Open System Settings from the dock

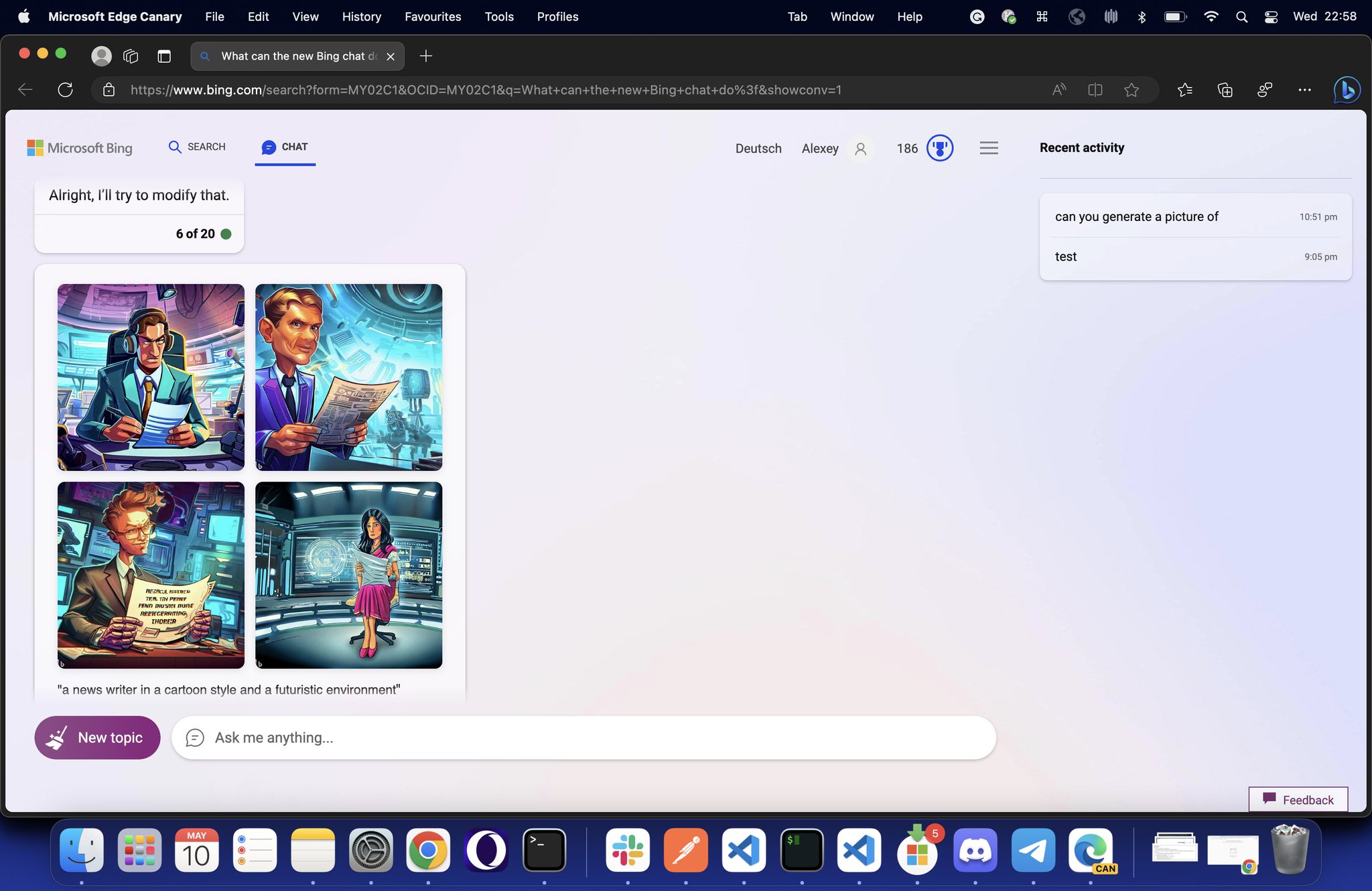pyautogui.click(x=370, y=851)
